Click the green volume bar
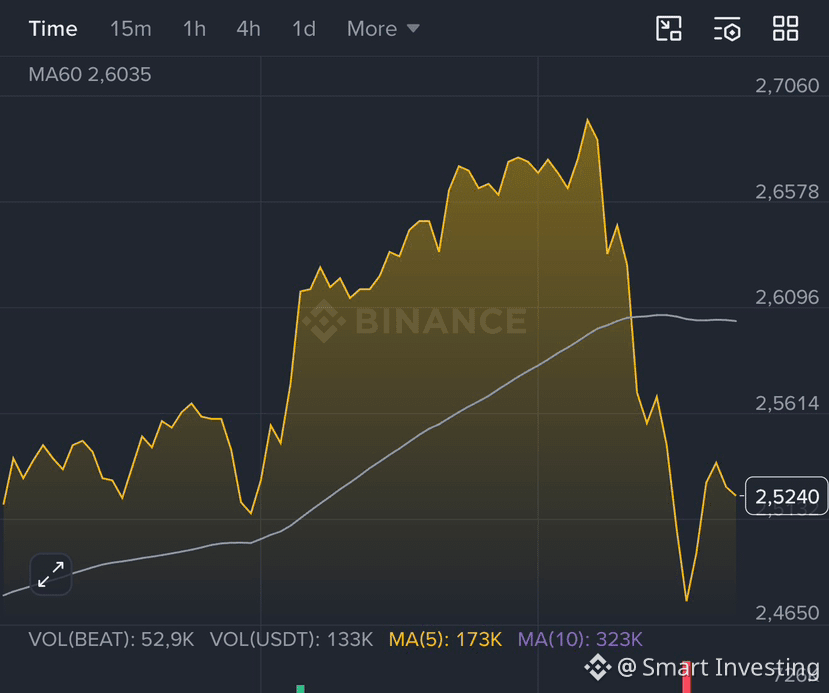Viewport: 829px width, 693px height. coord(300,689)
